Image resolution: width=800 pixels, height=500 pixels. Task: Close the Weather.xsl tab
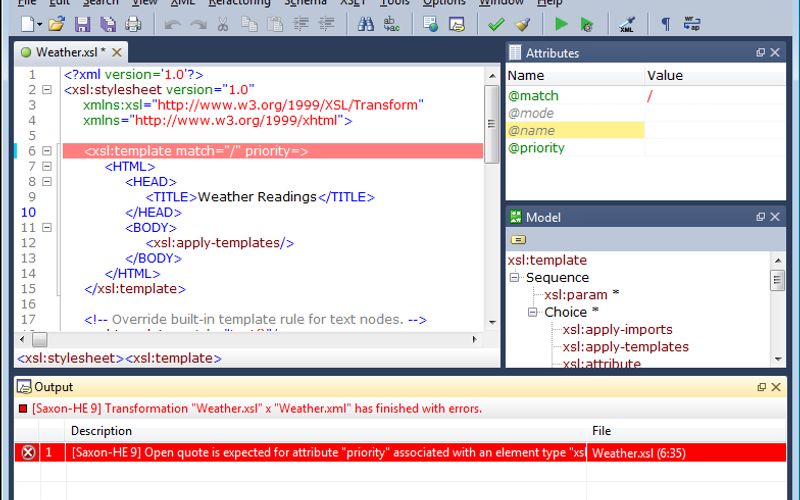117,52
